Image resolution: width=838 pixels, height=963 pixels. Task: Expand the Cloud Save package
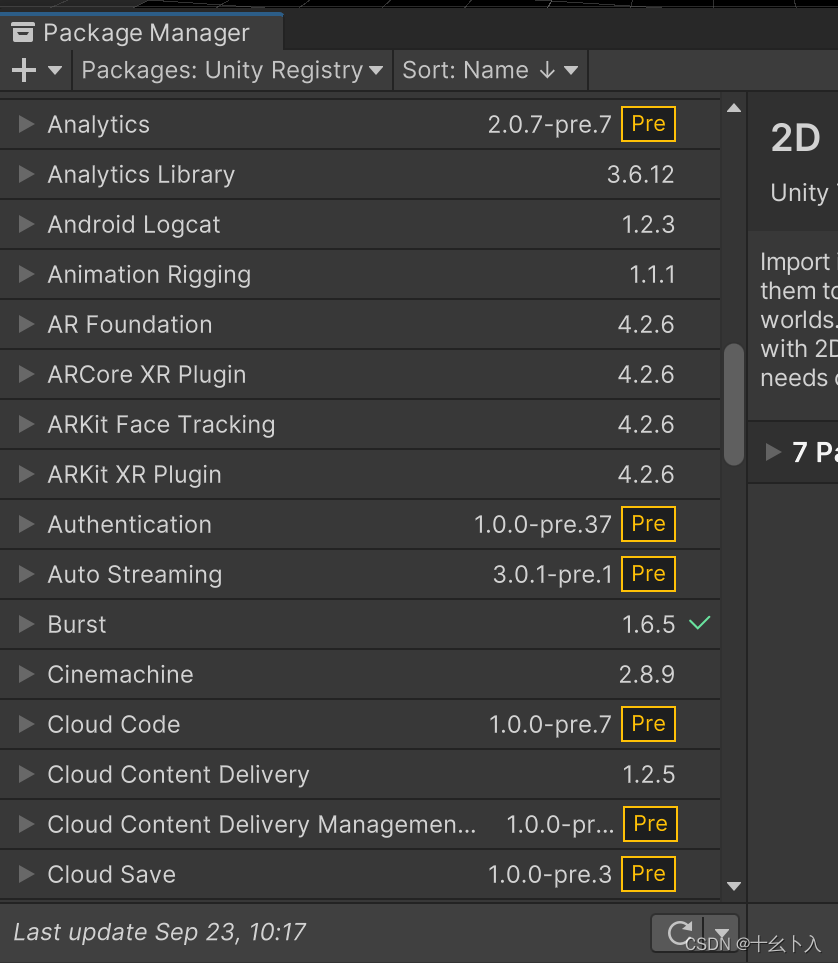[x=26, y=874]
